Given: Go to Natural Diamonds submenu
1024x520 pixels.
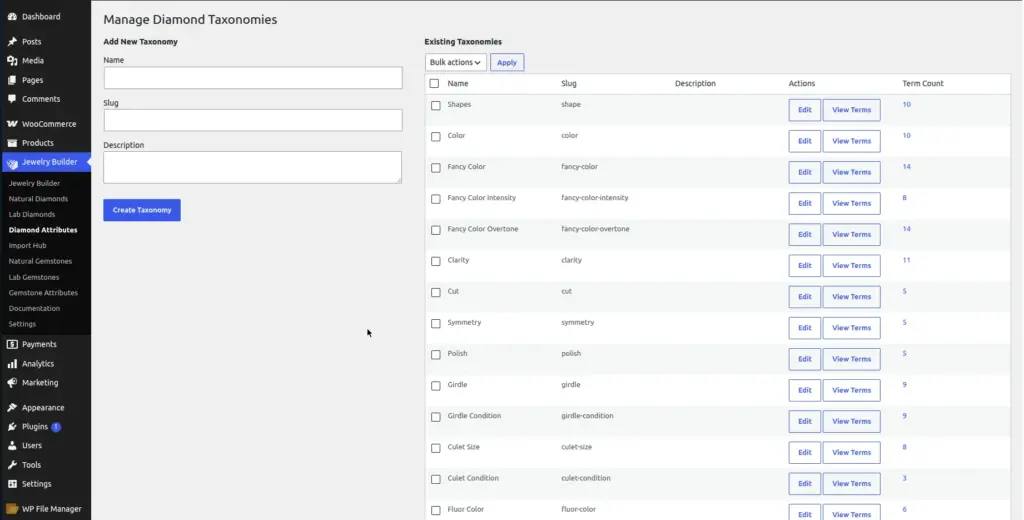Looking at the screenshot, I should coord(38,199).
